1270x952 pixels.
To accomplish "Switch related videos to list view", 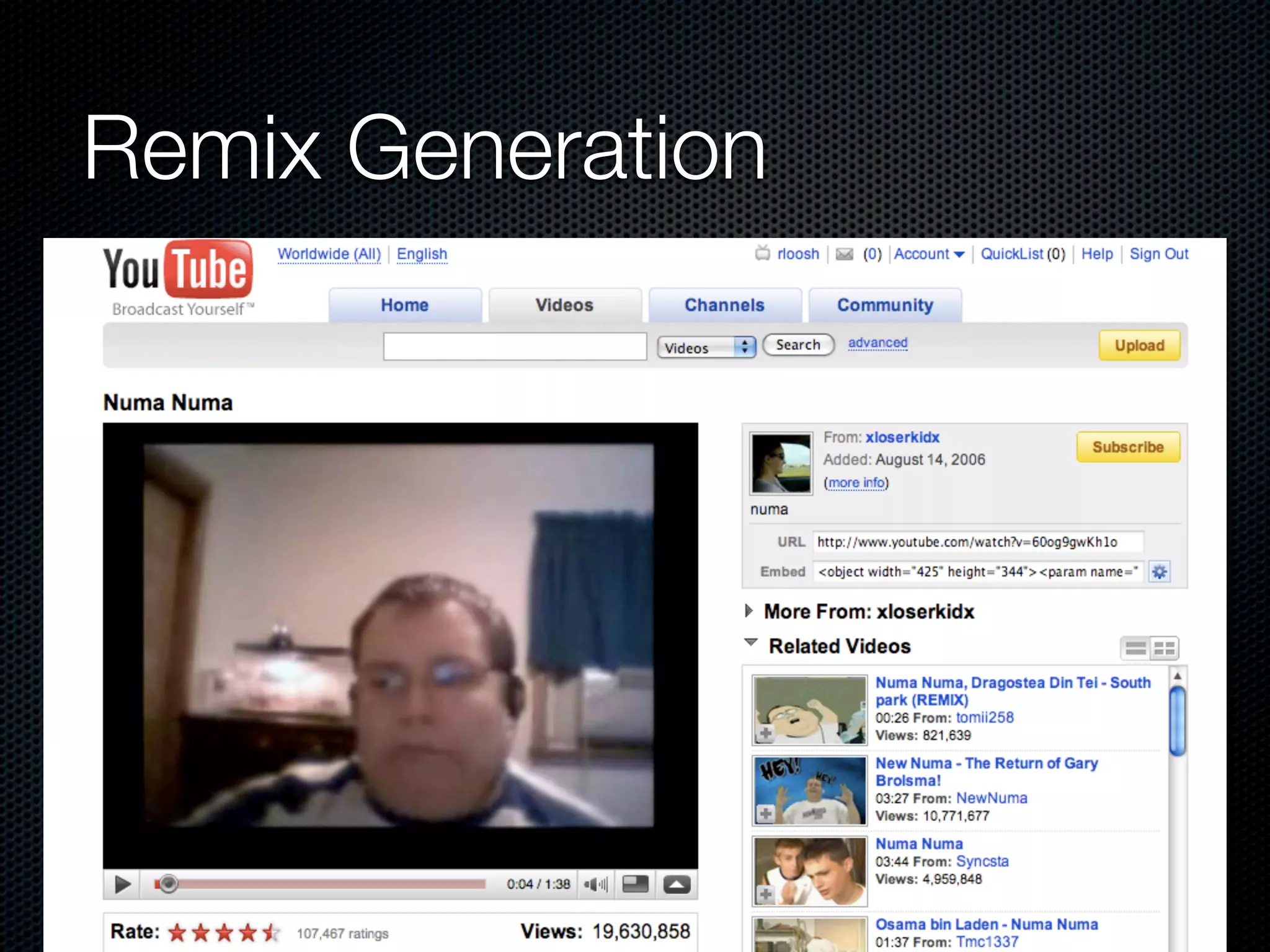I will click(x=1135, y=648).
